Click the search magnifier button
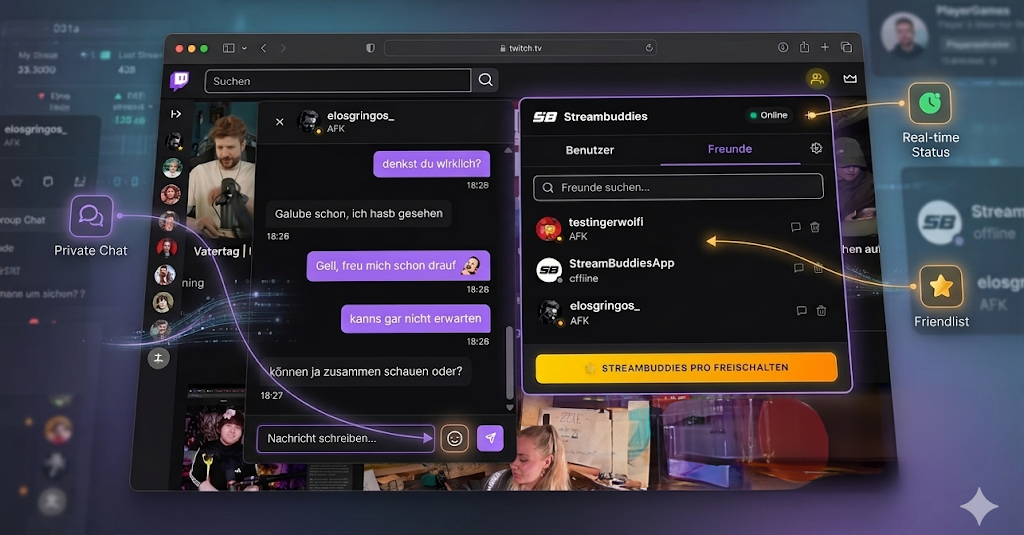Viewport: 1024px width, 535px height. 485,80
